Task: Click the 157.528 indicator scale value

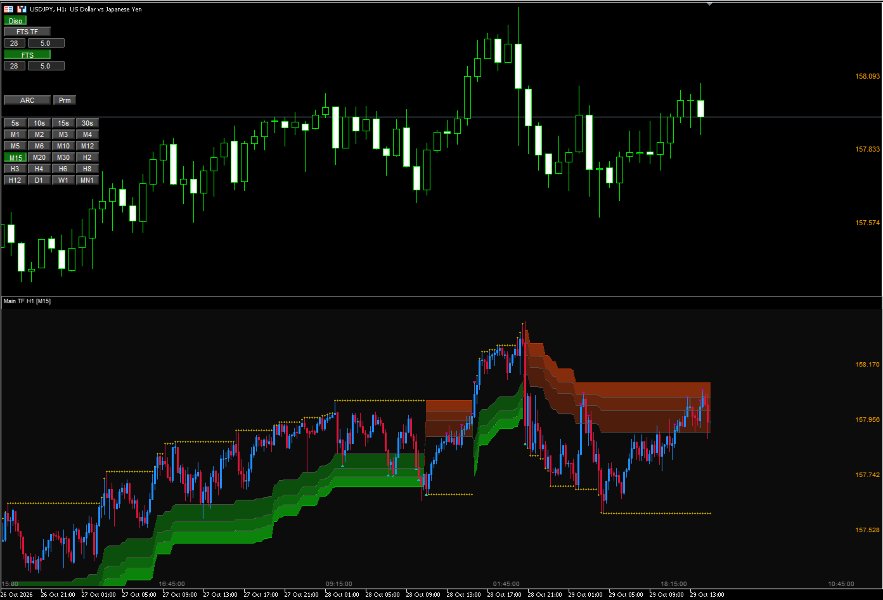Action: click(867, 530)
